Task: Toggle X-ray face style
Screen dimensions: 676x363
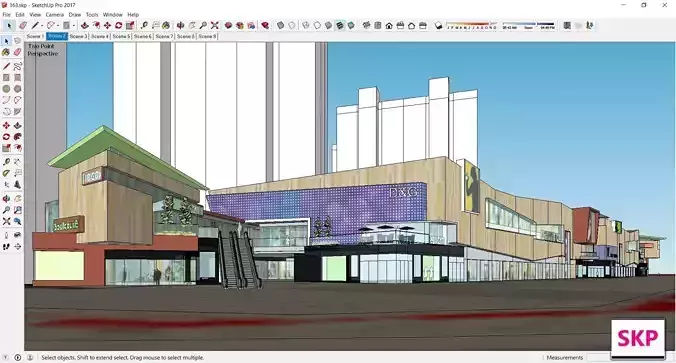Action: pos(280,26)
